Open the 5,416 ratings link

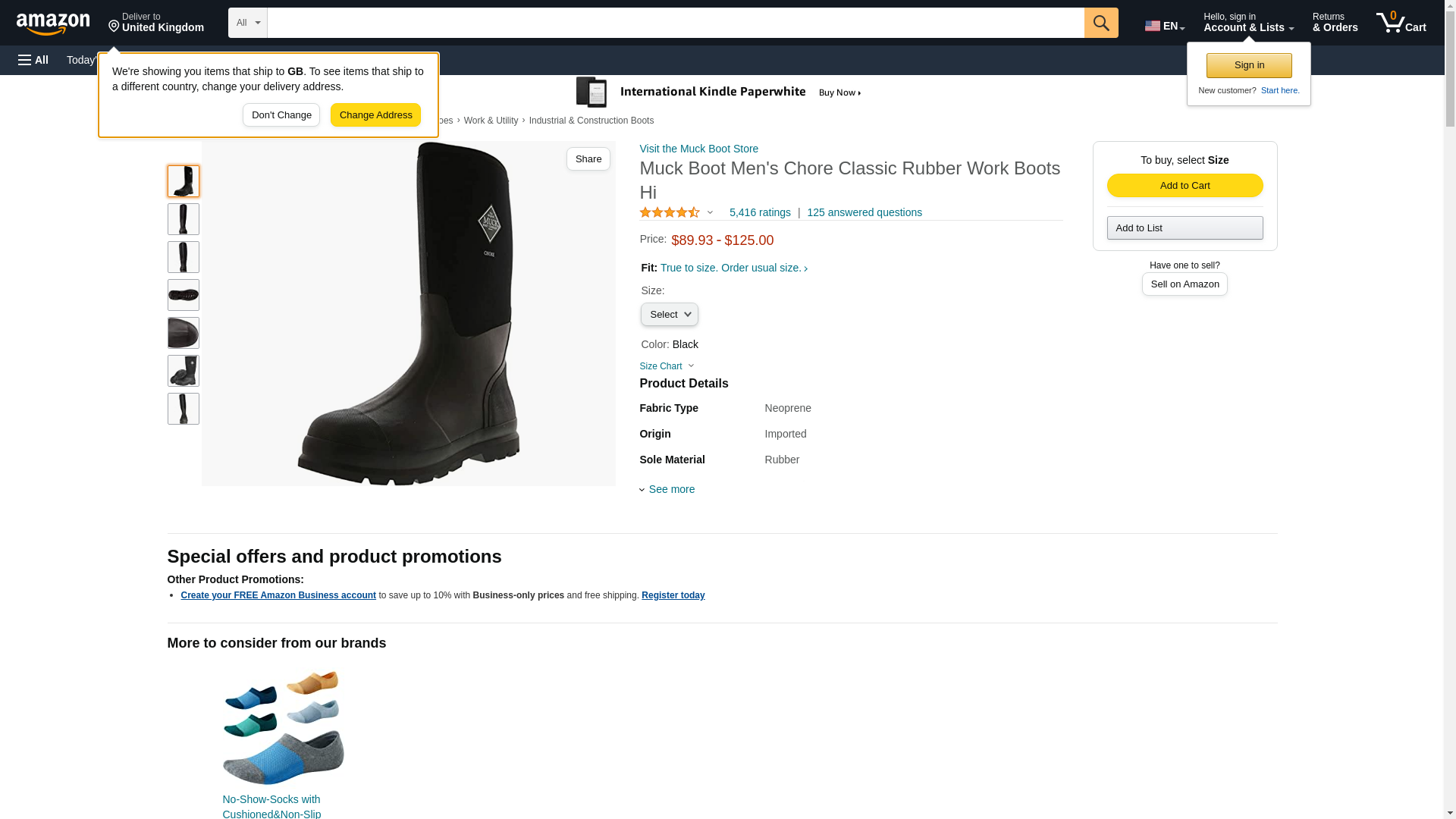759,213
